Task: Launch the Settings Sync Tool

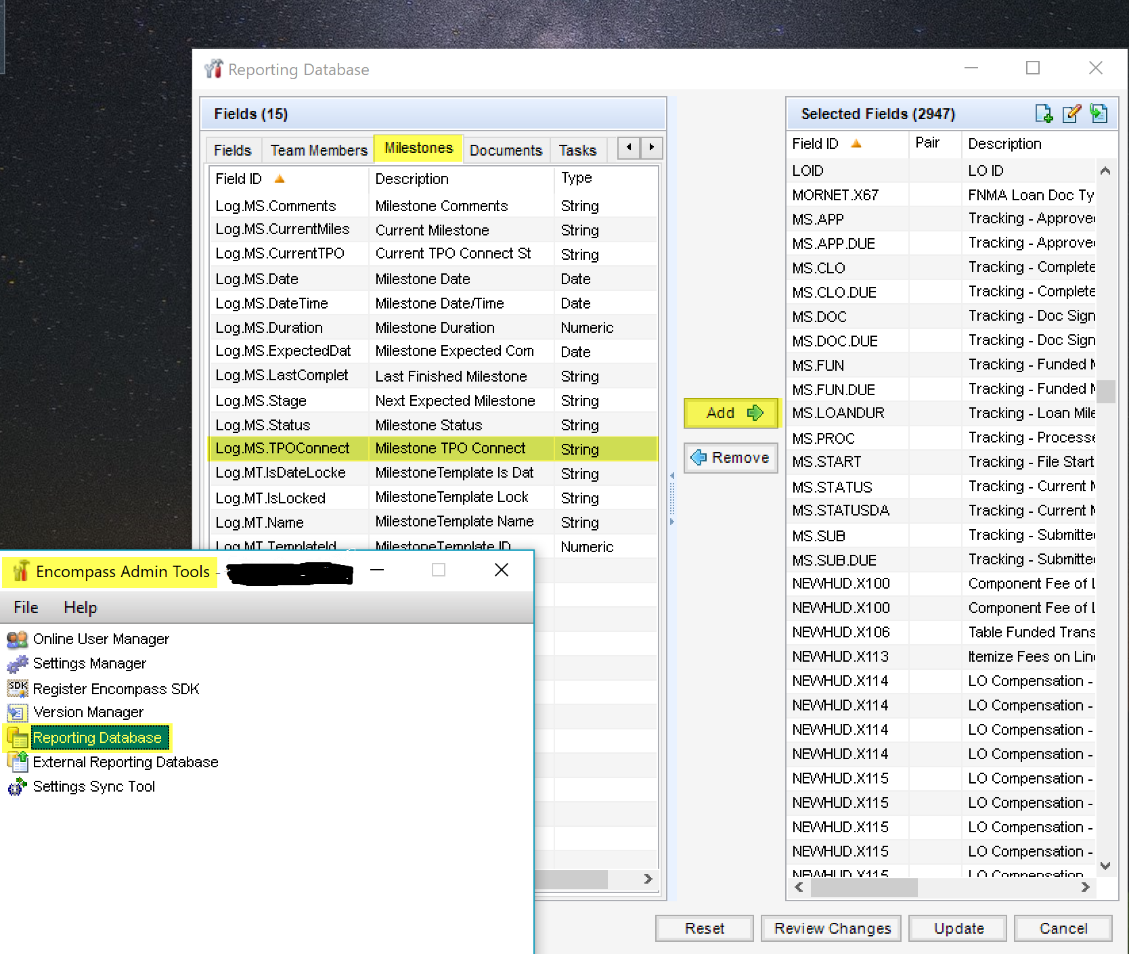Action: (x=94, y=787)
